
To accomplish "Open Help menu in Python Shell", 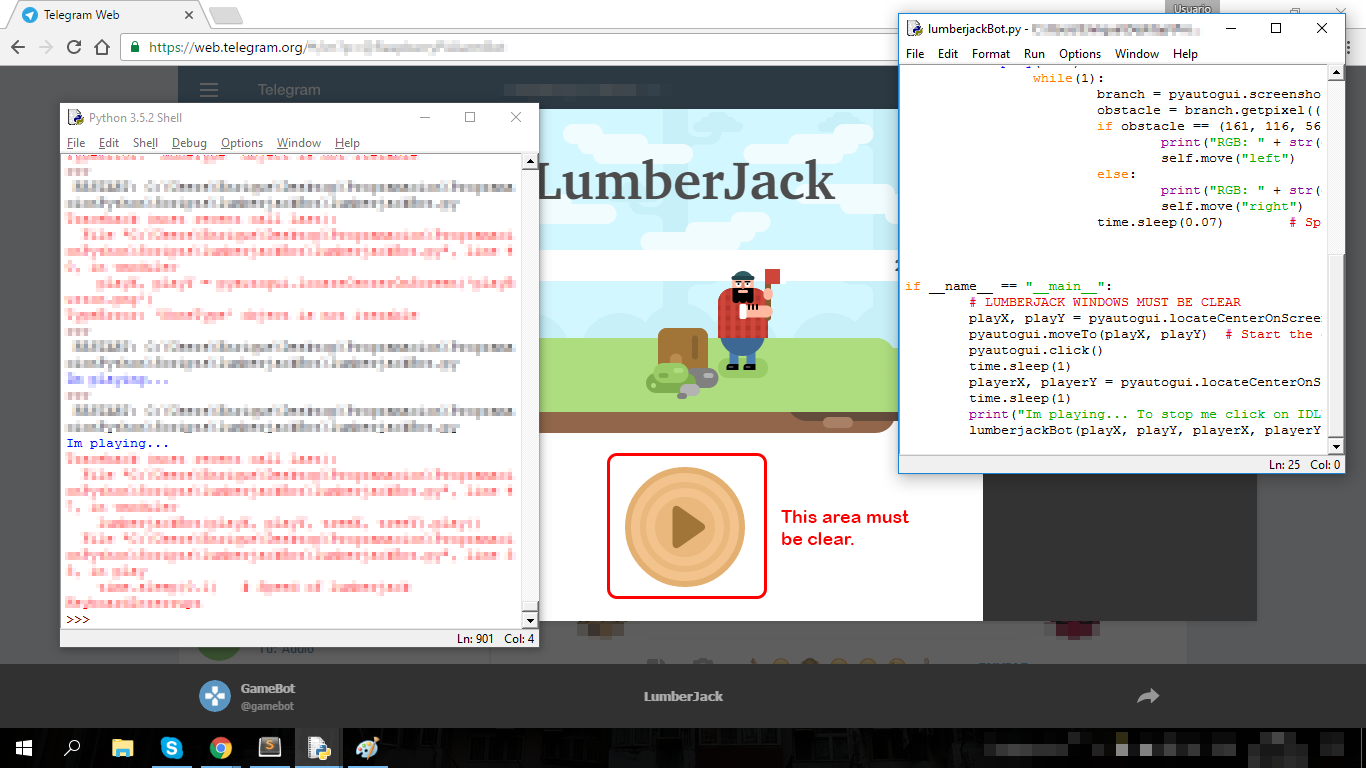I will click(347, 143).
